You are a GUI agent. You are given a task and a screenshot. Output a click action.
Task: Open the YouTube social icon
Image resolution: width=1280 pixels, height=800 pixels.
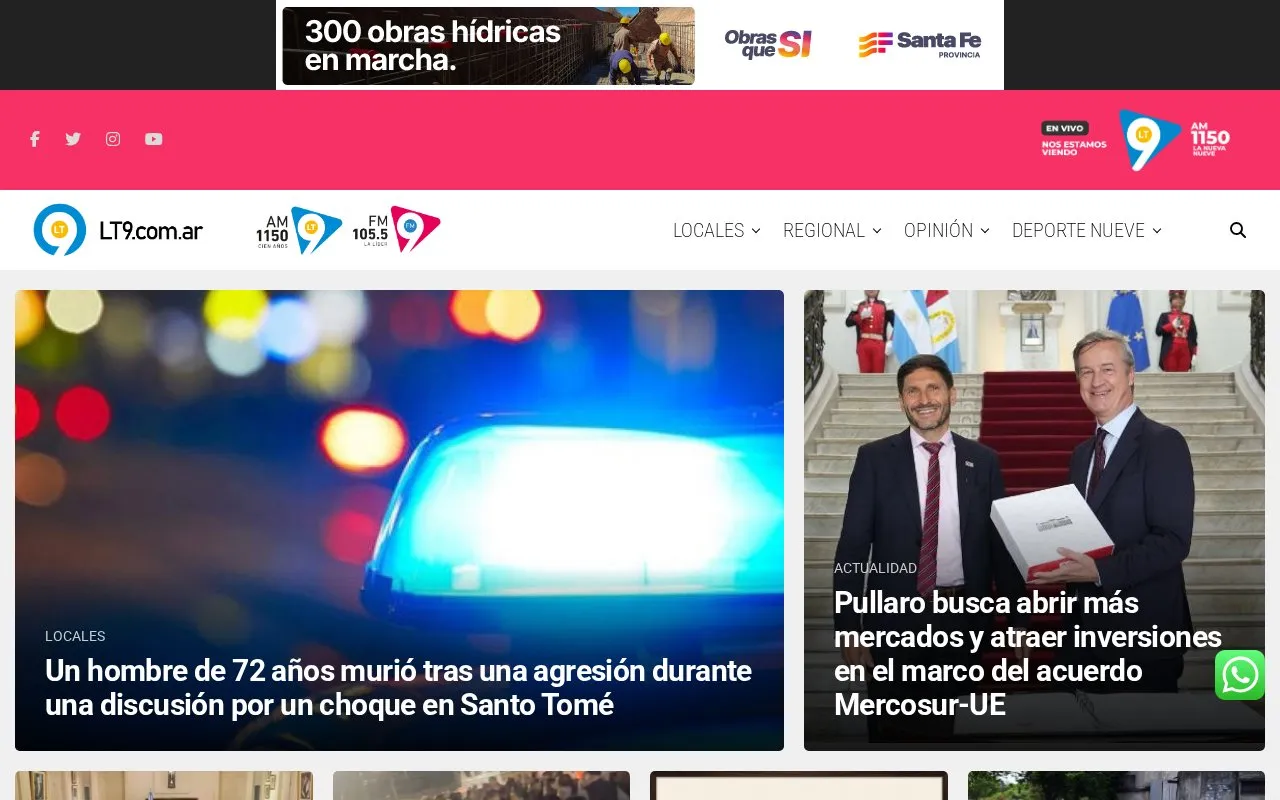153,139
